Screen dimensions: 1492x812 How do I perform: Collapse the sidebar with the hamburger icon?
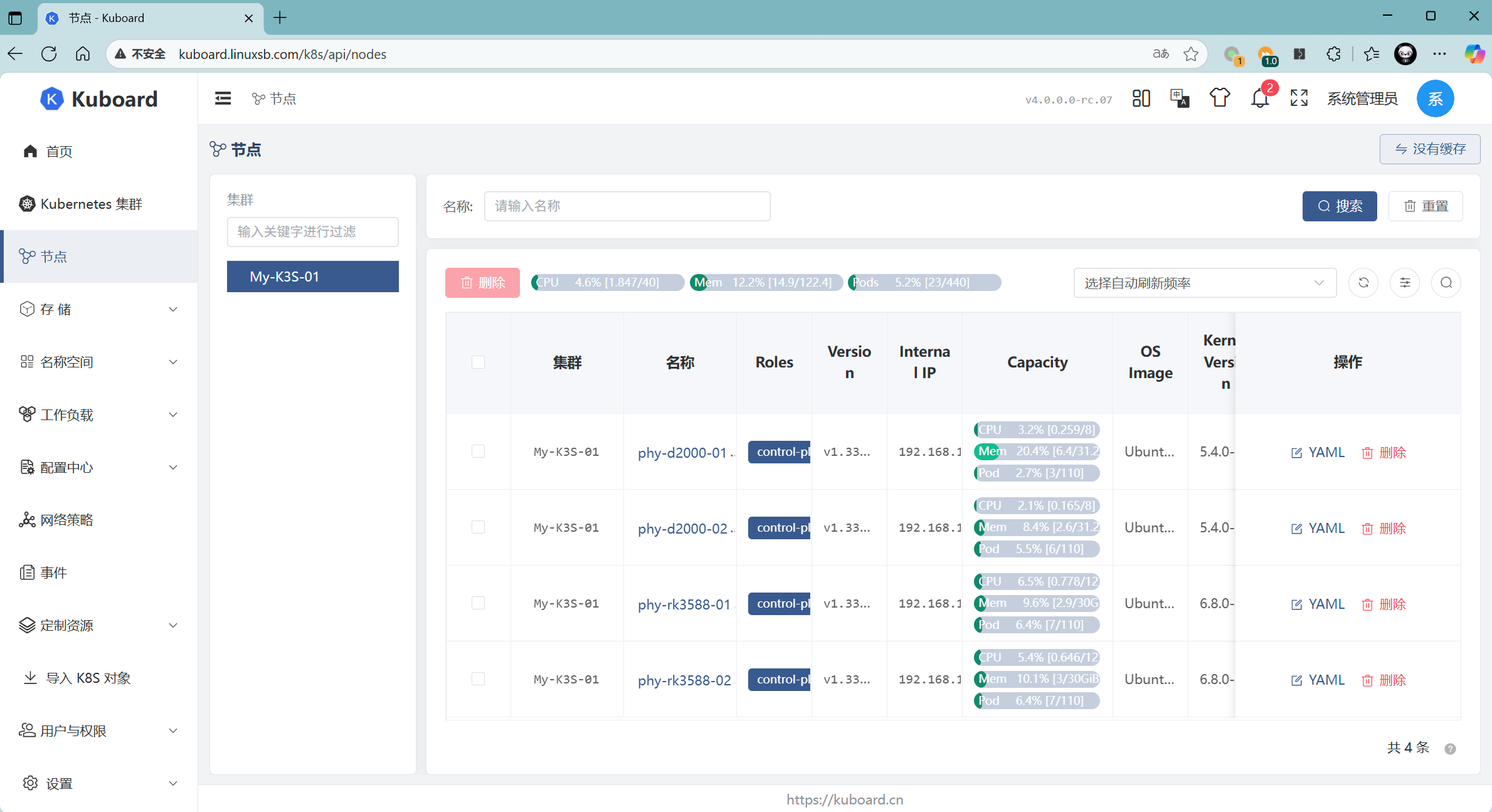coord(223,98)
